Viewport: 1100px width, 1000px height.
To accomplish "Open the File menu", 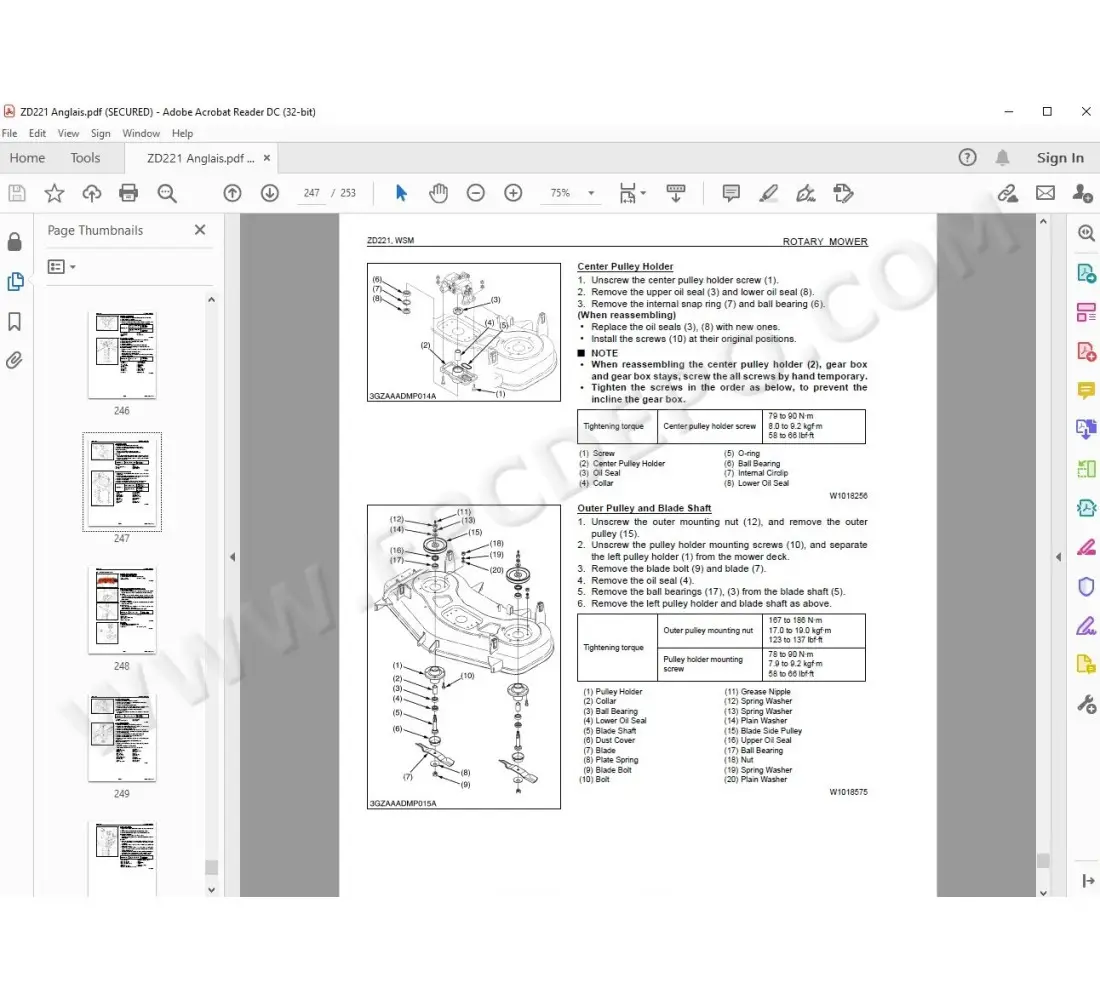I will pos(10,133).
